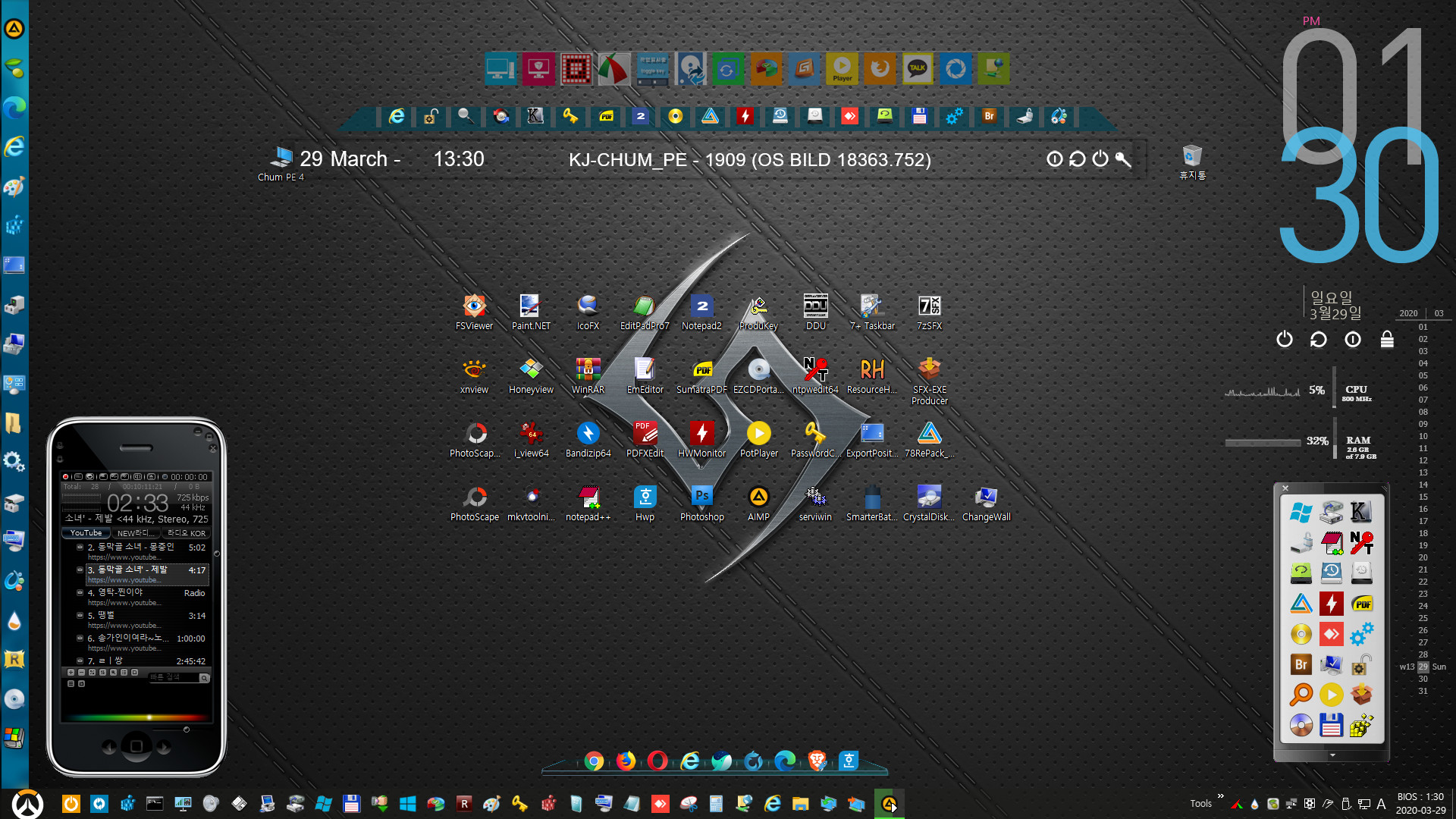Select the NEW라디... playlist tab
The width and height of the screenshot is (1456, 819).
pos(136,533)
